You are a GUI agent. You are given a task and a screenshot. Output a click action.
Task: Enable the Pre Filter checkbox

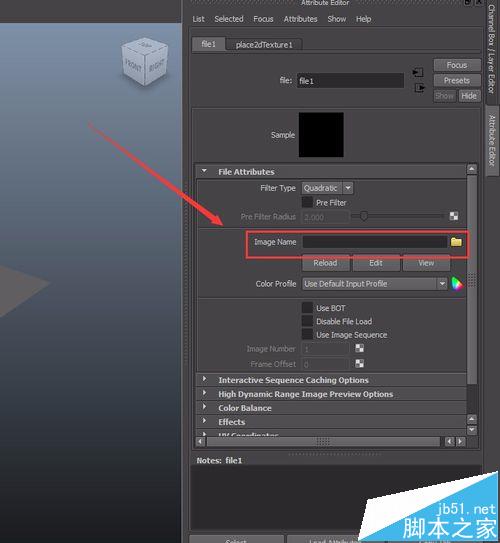307,202
